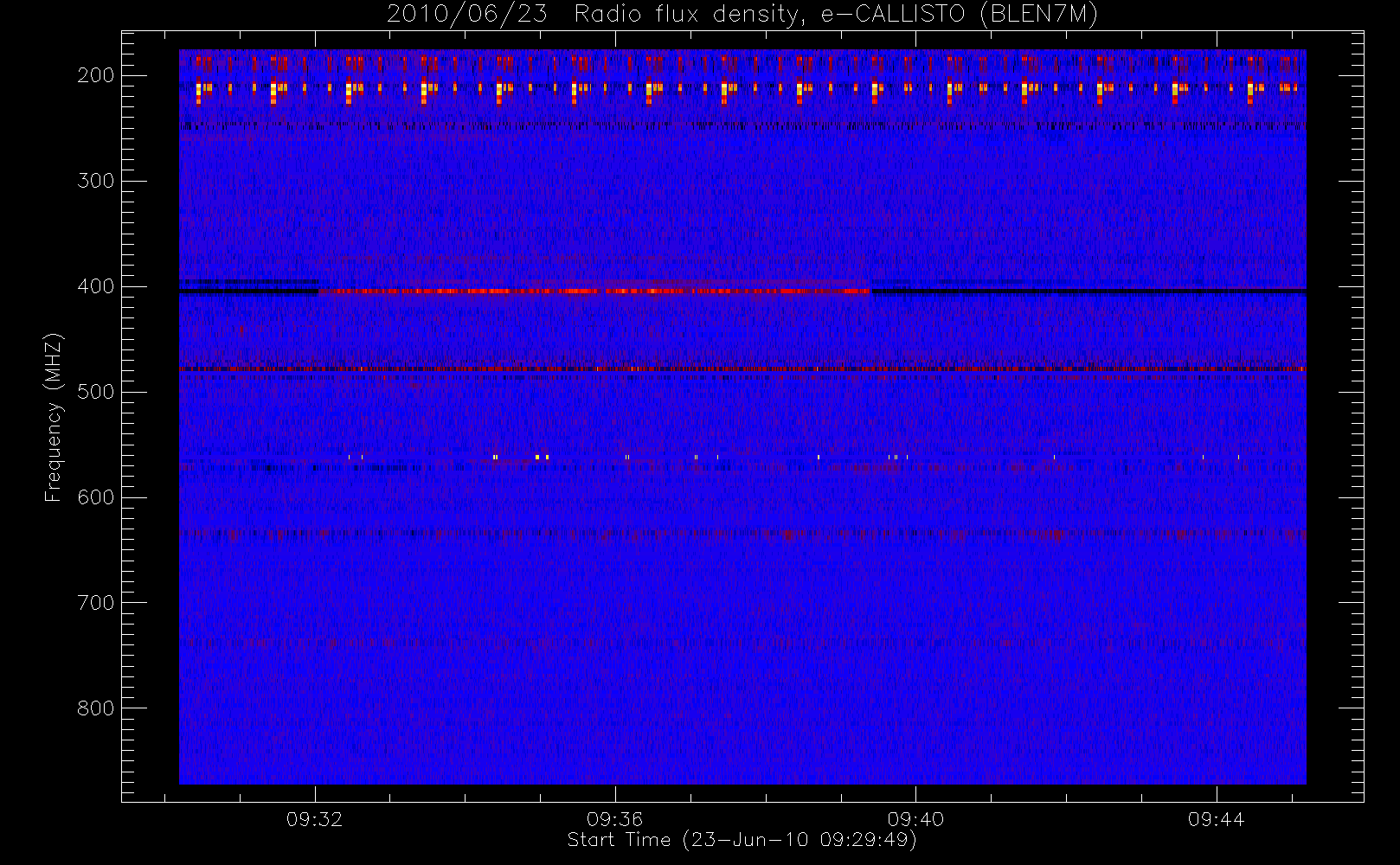Click the 500 frequency tick label
Image resolution: width=1400 pixels, height=865 pixels.
[x=95, y=392]
